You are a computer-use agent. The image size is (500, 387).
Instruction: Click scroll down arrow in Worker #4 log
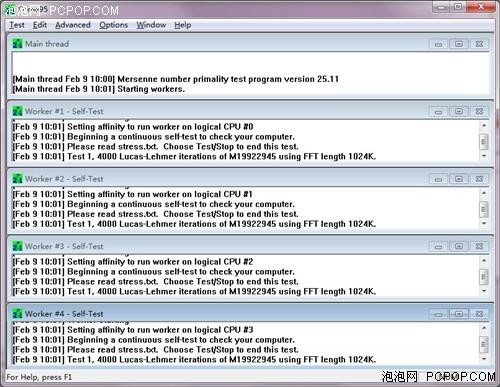[x=484, y=359]
